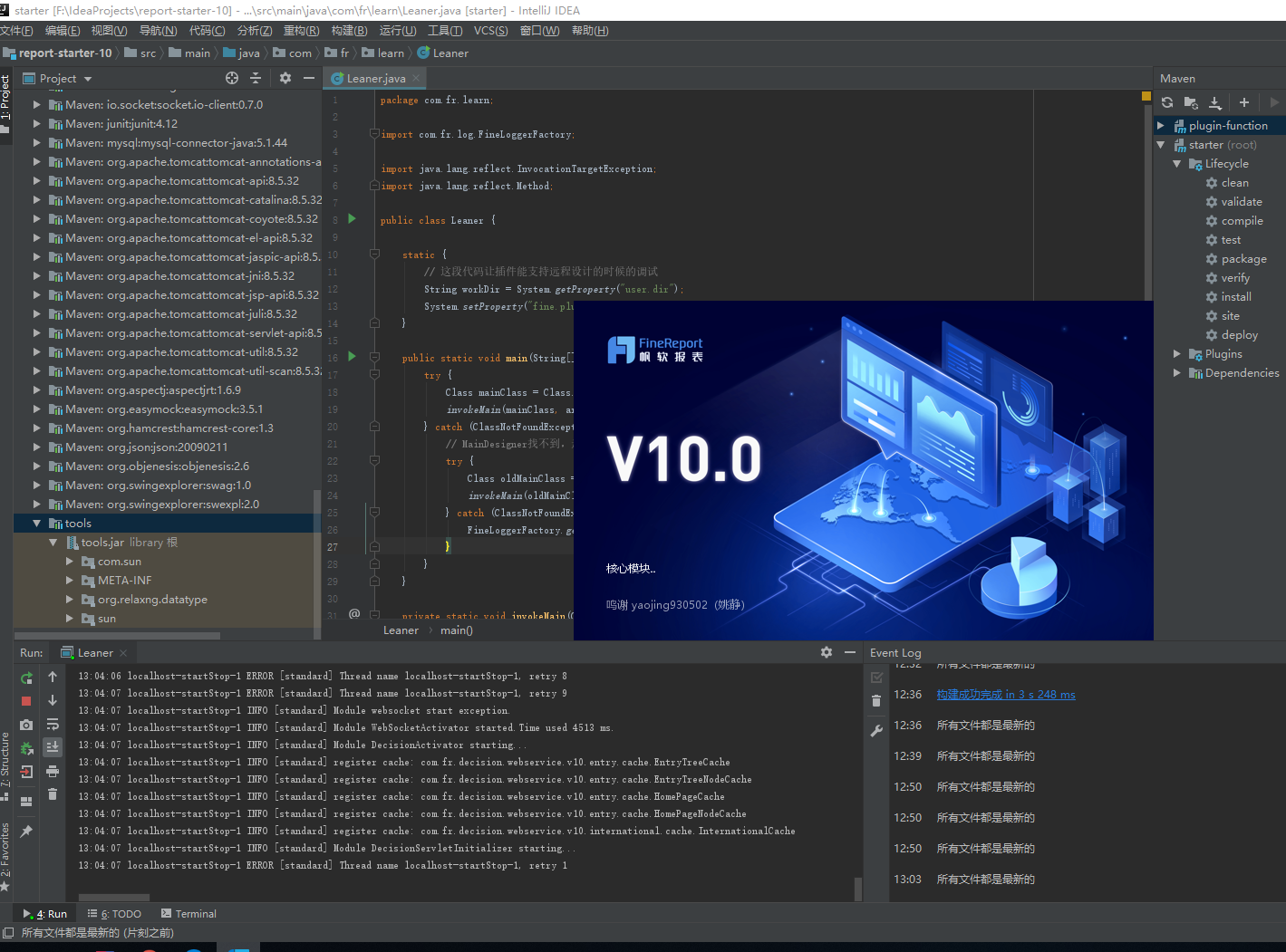Expand META-INF folder in tools.jar

[x=70, y=581]
